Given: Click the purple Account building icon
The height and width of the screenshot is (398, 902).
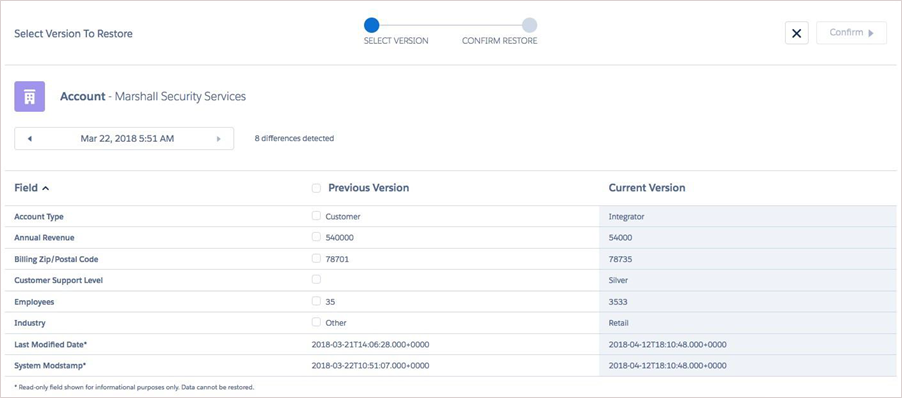Looking at the screenshot, I should click(x=29, y=97).
